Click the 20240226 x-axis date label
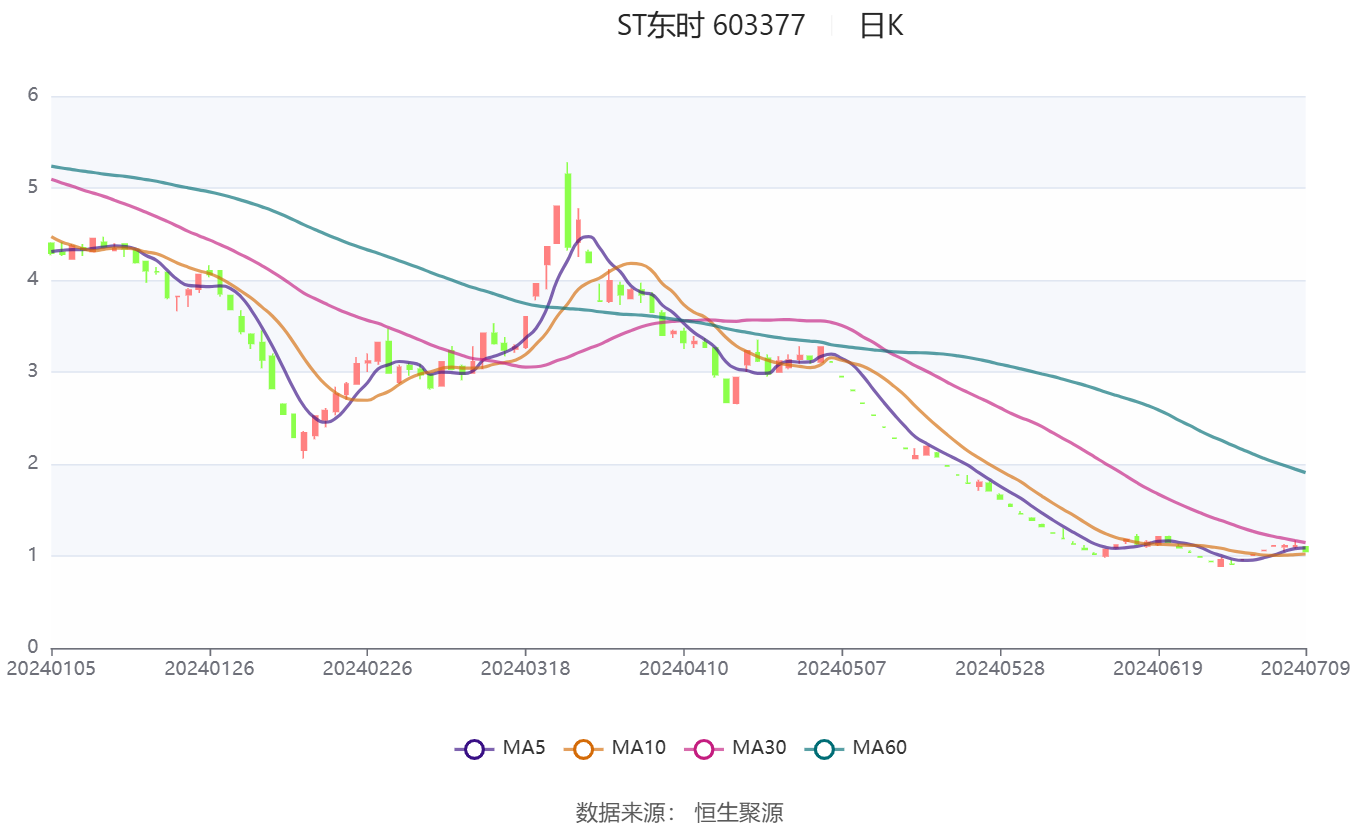This screenshot has height=828, width=1360. [367, 668]
